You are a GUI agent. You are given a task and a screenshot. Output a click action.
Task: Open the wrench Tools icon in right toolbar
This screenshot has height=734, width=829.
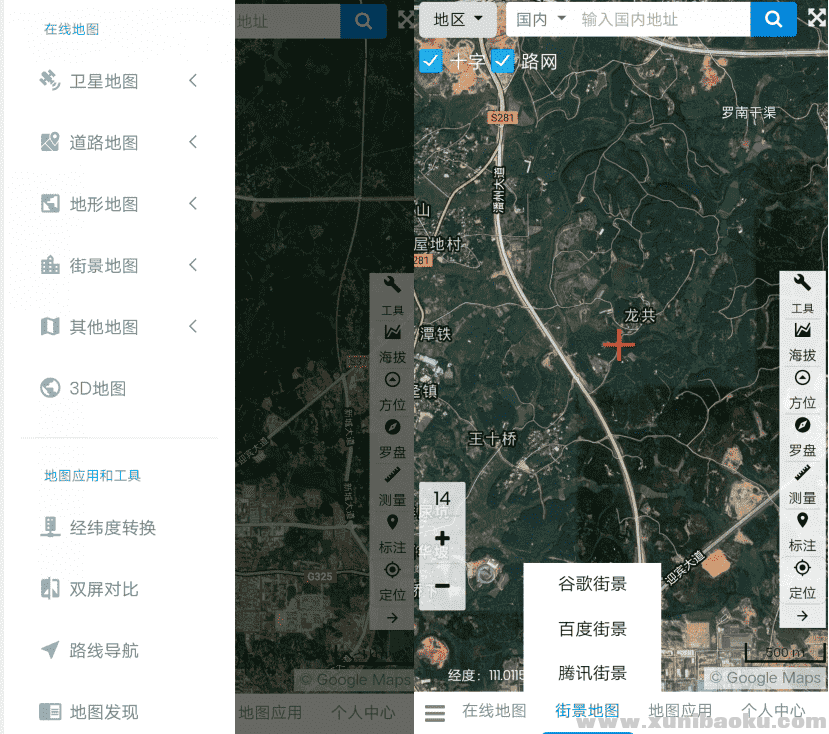[802, 285]
